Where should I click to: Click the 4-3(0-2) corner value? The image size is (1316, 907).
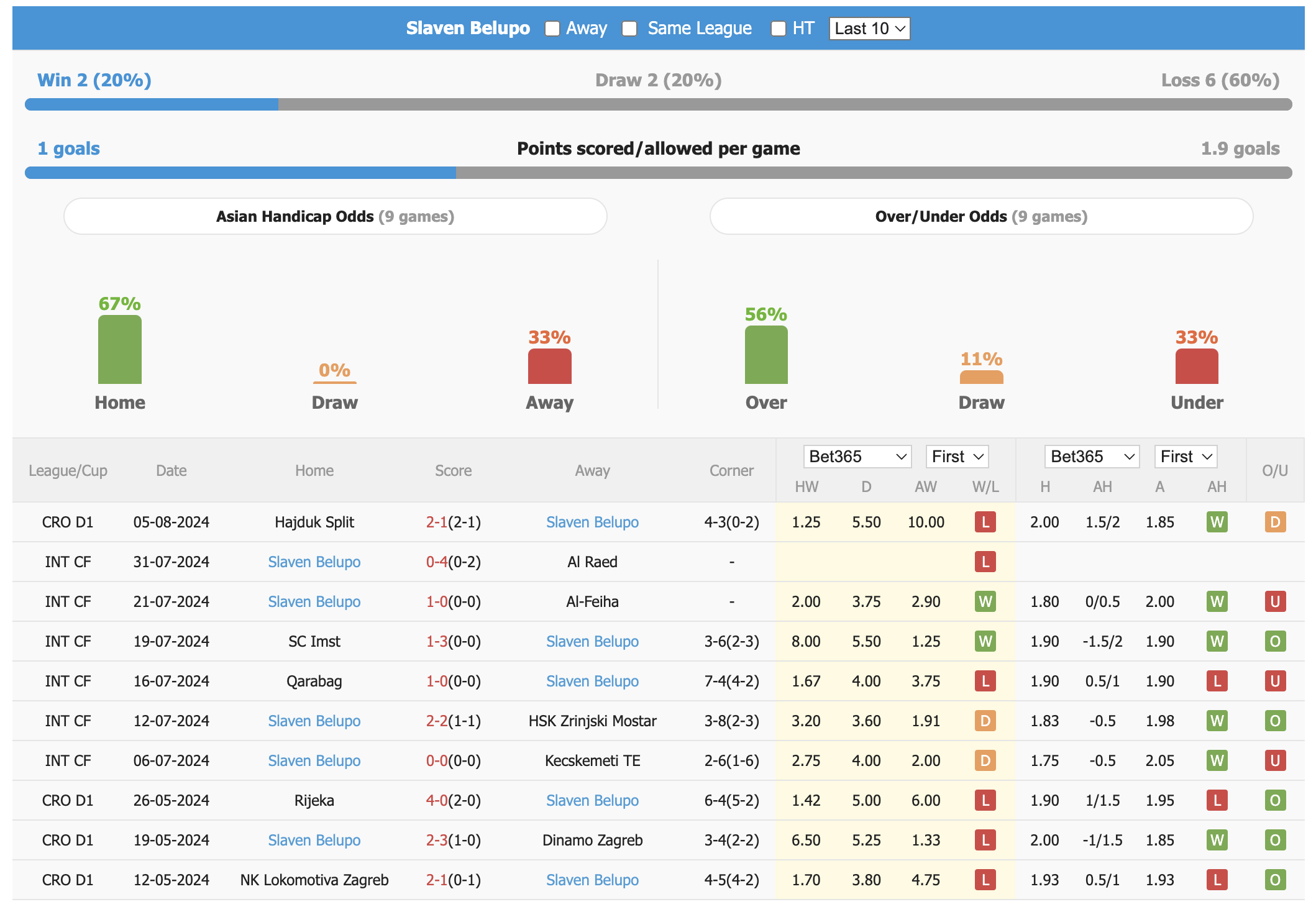tap(731, 522)
